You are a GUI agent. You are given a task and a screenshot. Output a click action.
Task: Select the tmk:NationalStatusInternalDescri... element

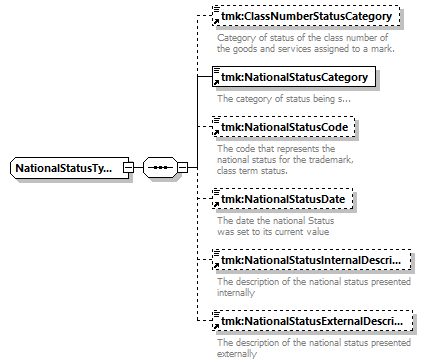pos(312,260)
